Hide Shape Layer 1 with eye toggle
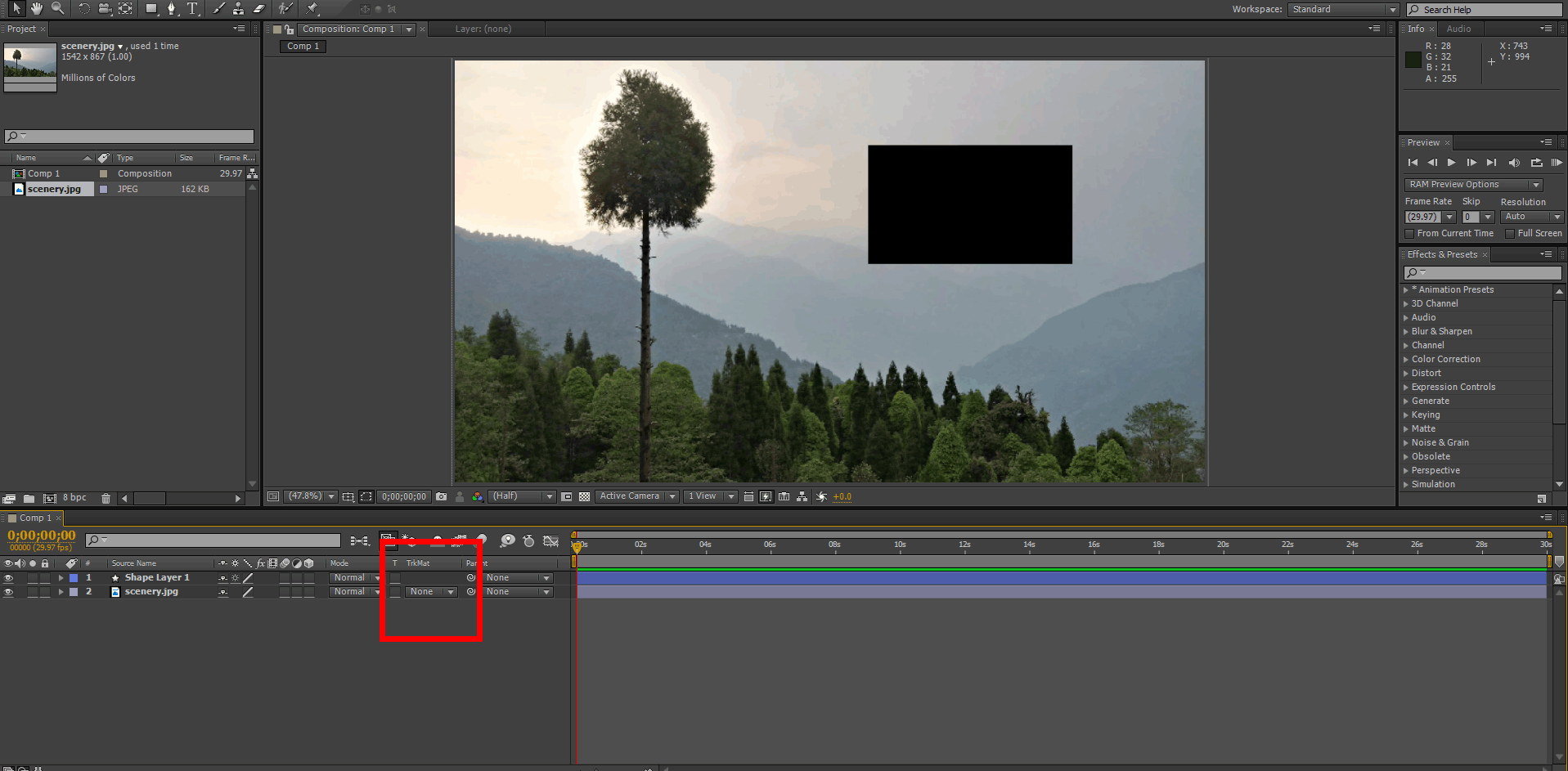The width and height of the screenshot is (1568, 771). [x=8, y=578]
